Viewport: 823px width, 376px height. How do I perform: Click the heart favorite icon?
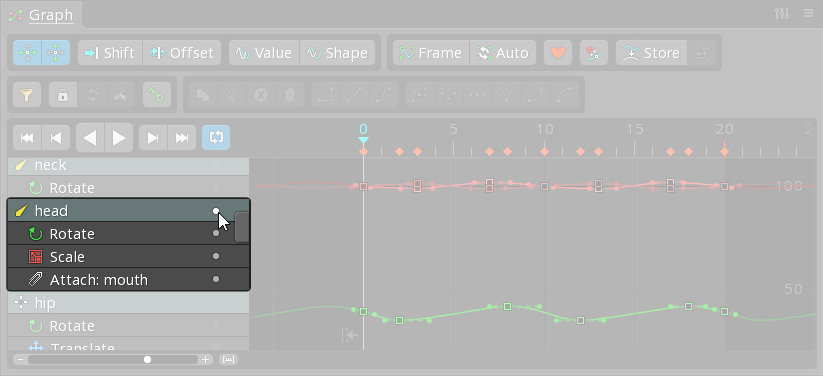(x=557, y=53)
